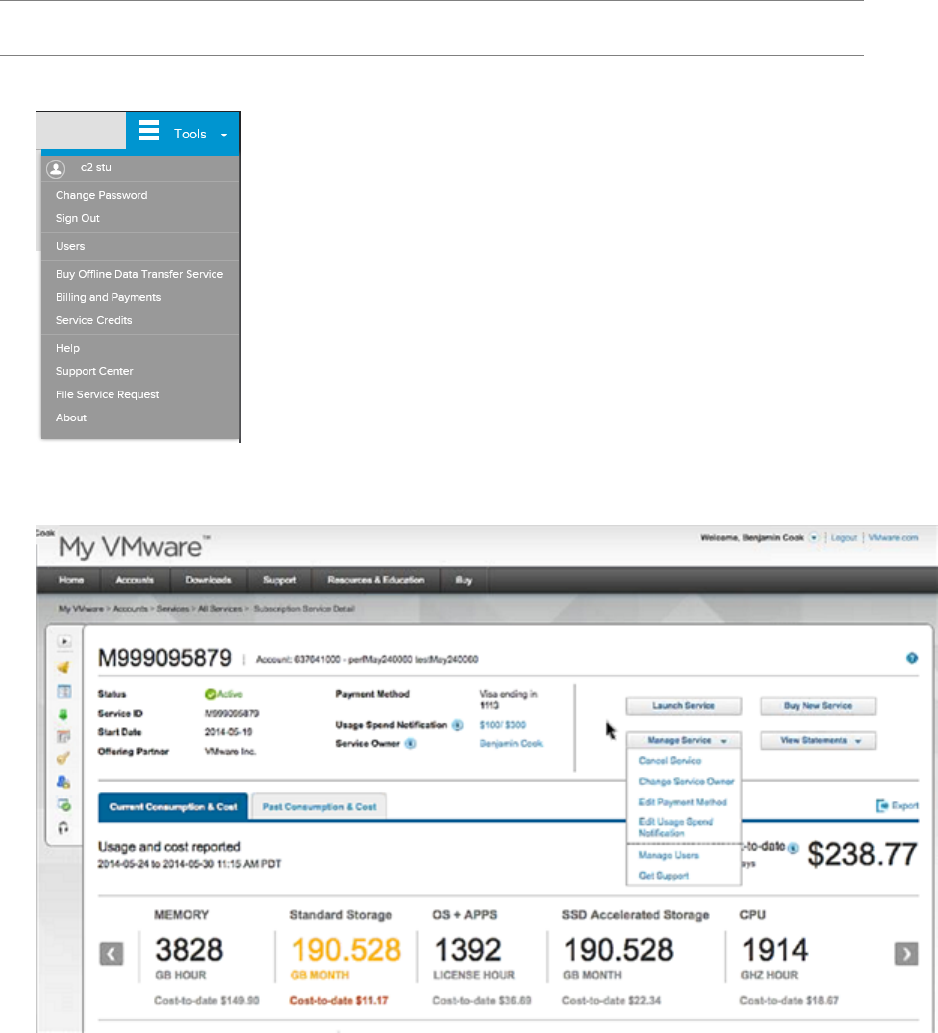The image size is (938, 1033).
Task: Select Change Password in Tools menu
Action: [101, 195]
